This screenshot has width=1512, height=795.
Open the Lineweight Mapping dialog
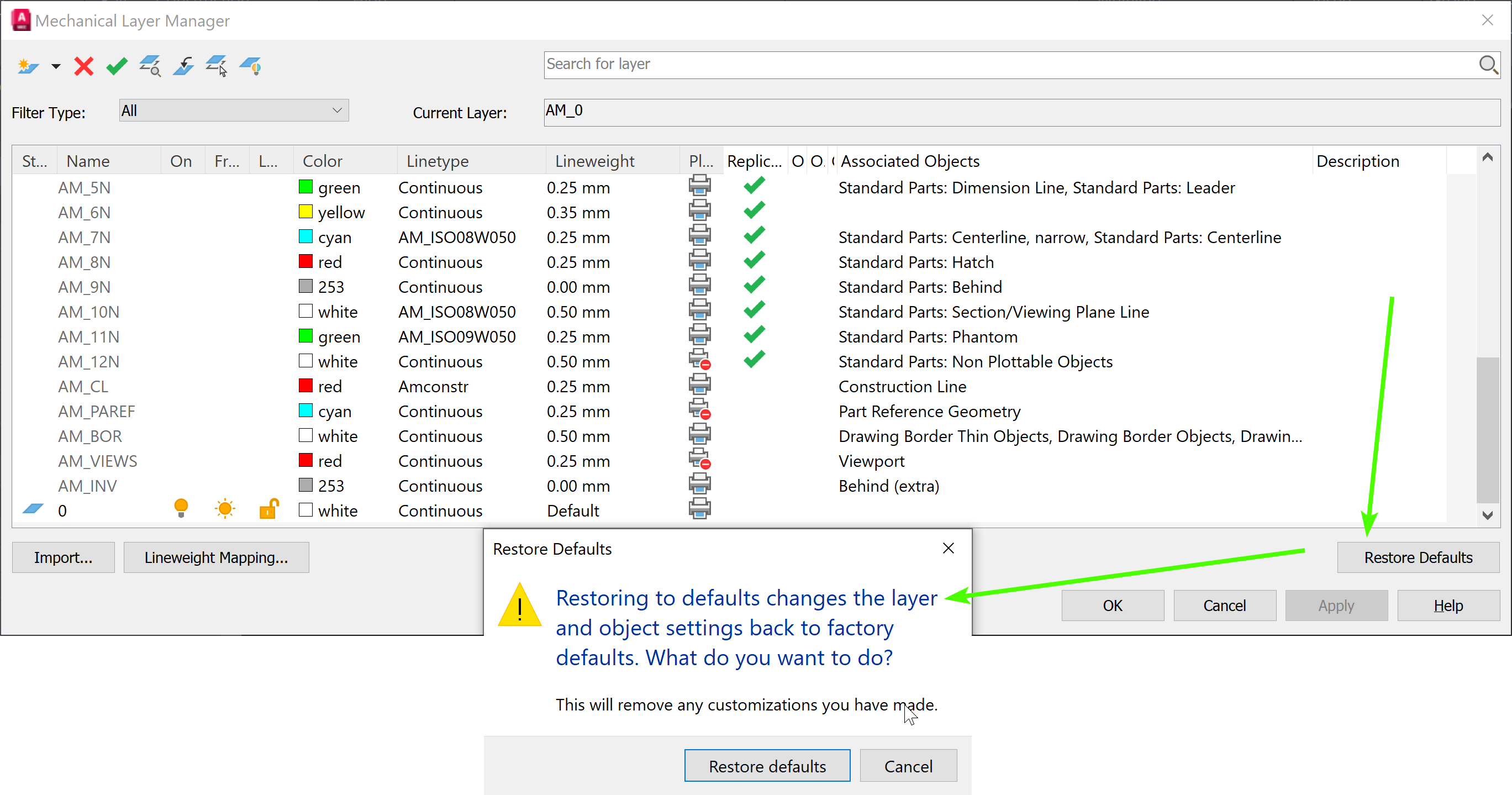[x=216, y=557]
